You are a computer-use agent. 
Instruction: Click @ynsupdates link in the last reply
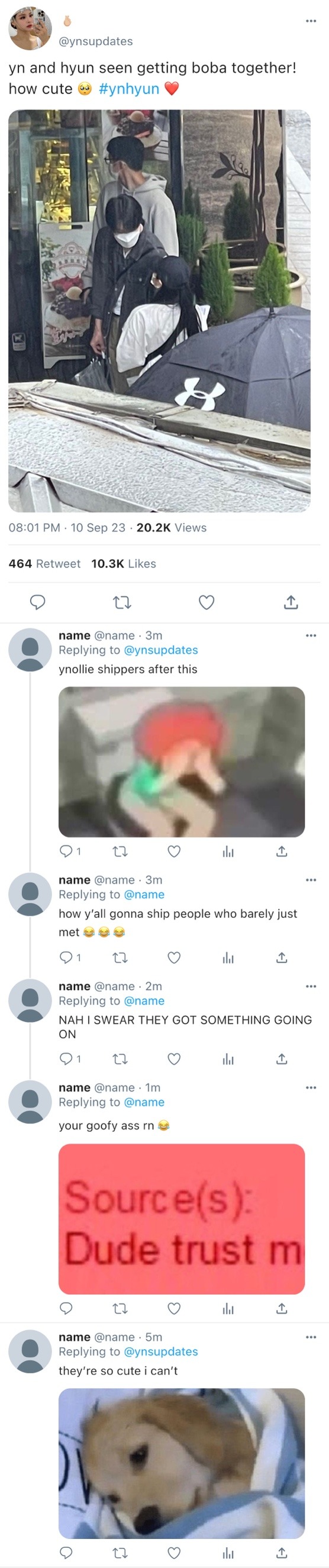point(161,1351)
